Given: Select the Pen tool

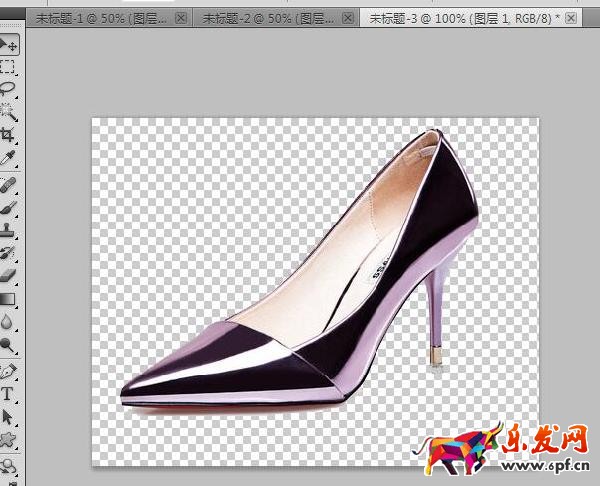Looking at the screenshot, I should [x=9, y=371].
